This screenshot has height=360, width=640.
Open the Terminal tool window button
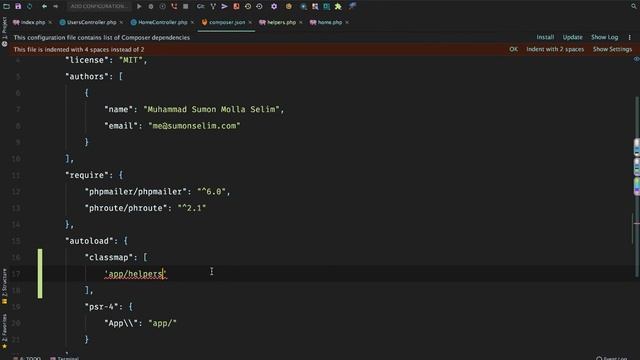point(64,358)
